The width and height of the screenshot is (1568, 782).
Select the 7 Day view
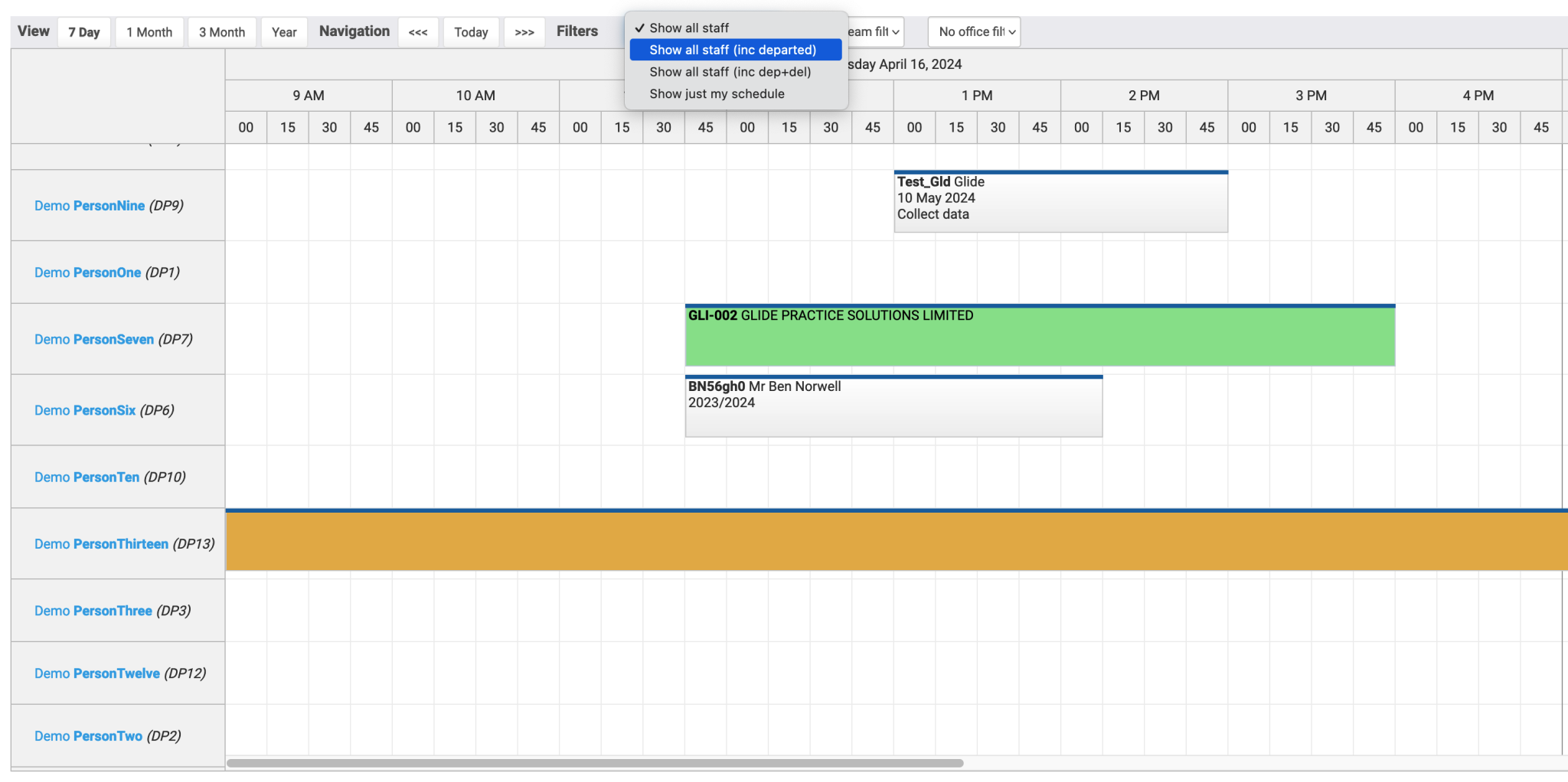point(83,31)
